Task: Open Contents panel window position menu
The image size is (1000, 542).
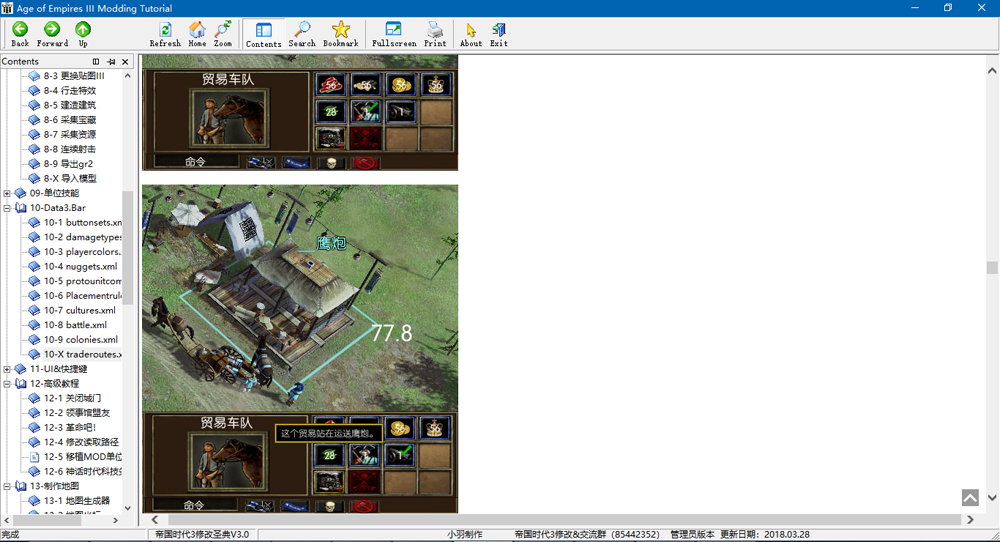Action: click(x=96, y=61)
